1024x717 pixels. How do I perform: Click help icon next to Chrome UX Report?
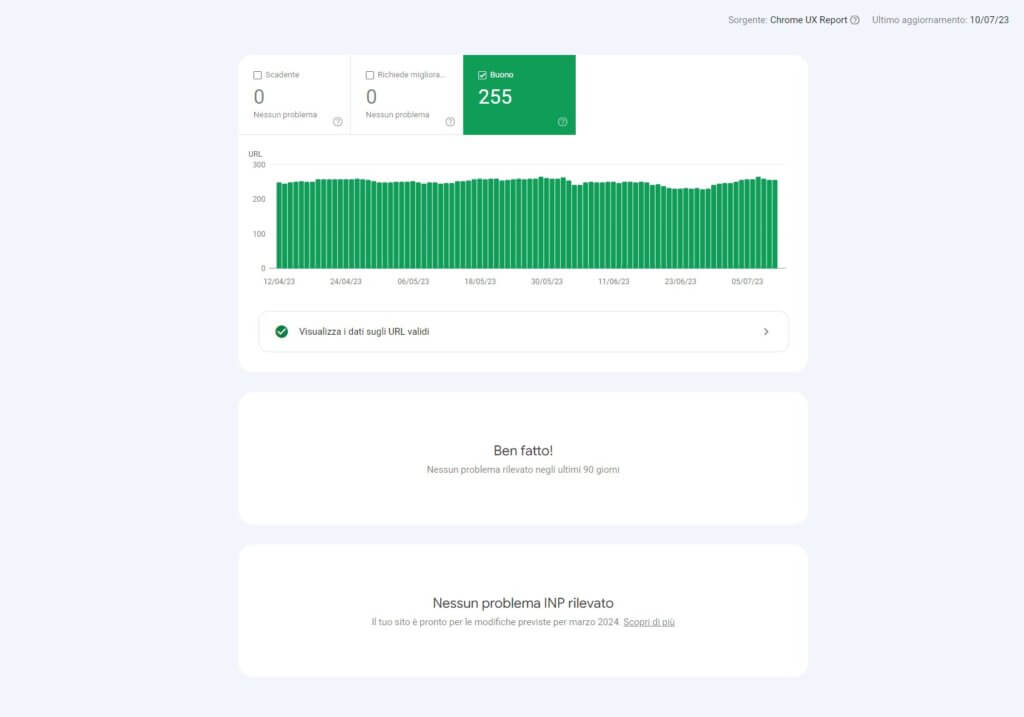(855, 20)
